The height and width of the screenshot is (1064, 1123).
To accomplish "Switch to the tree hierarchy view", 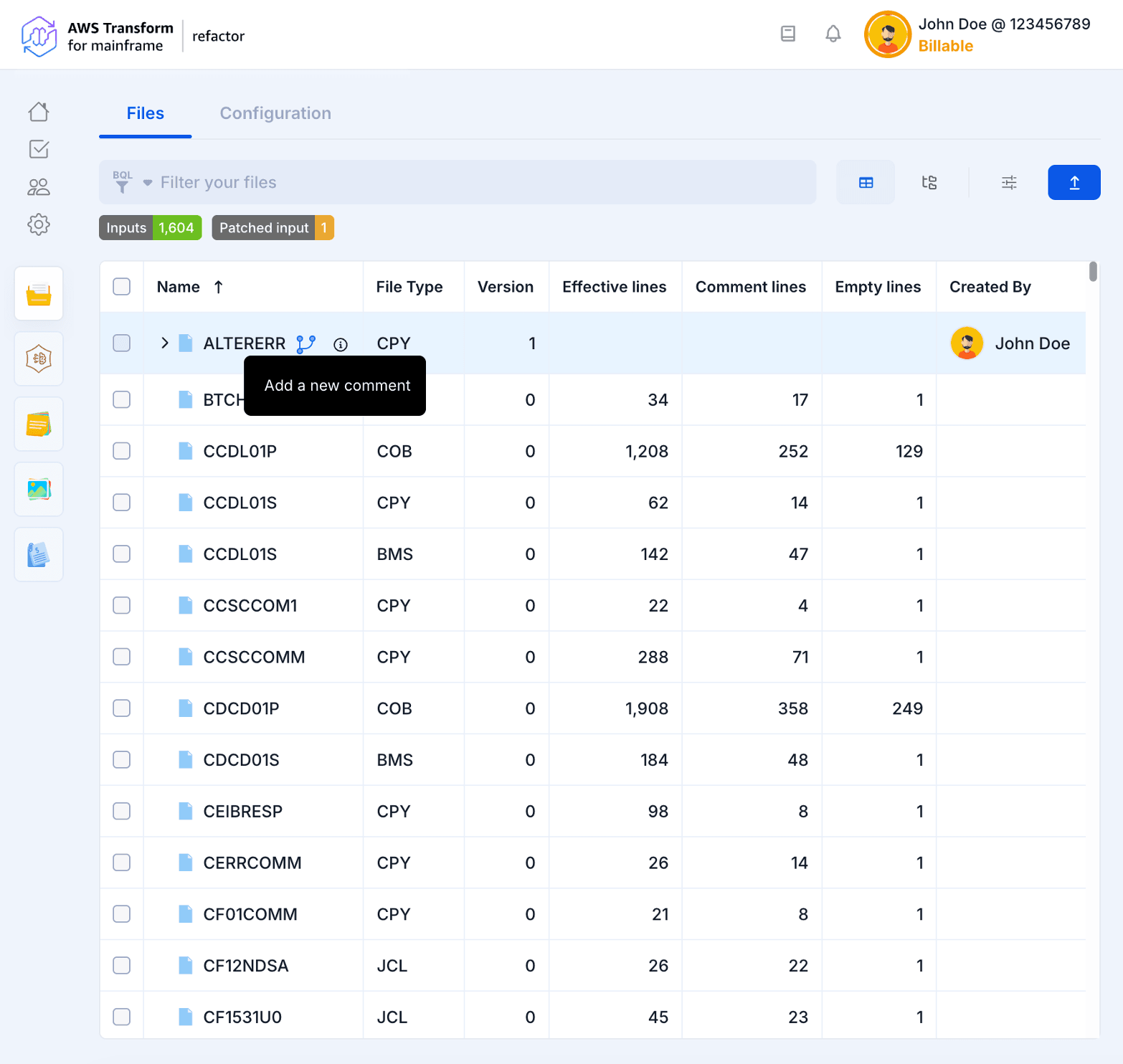I will click(x=929, y=183).
